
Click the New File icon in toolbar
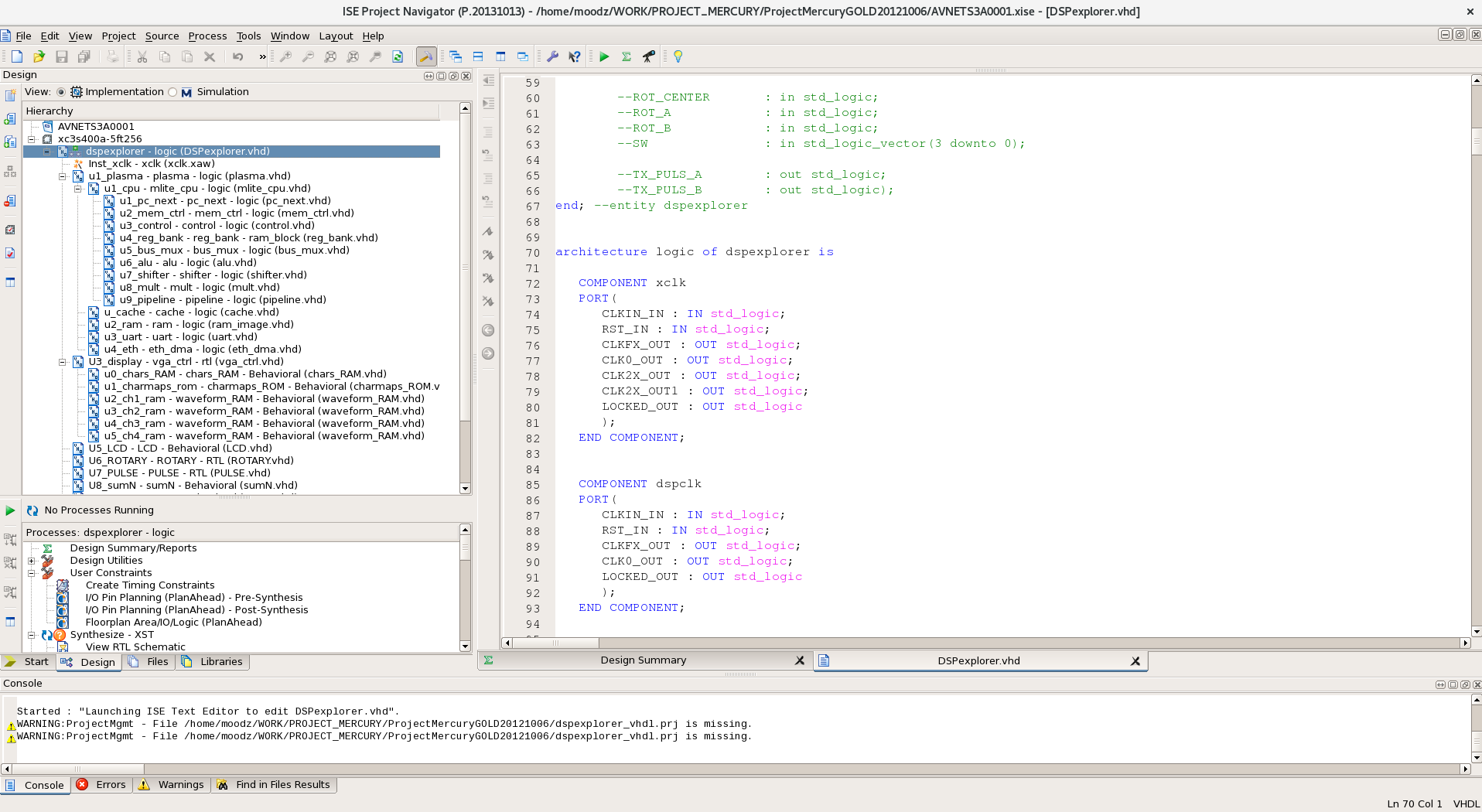point(17,56)
